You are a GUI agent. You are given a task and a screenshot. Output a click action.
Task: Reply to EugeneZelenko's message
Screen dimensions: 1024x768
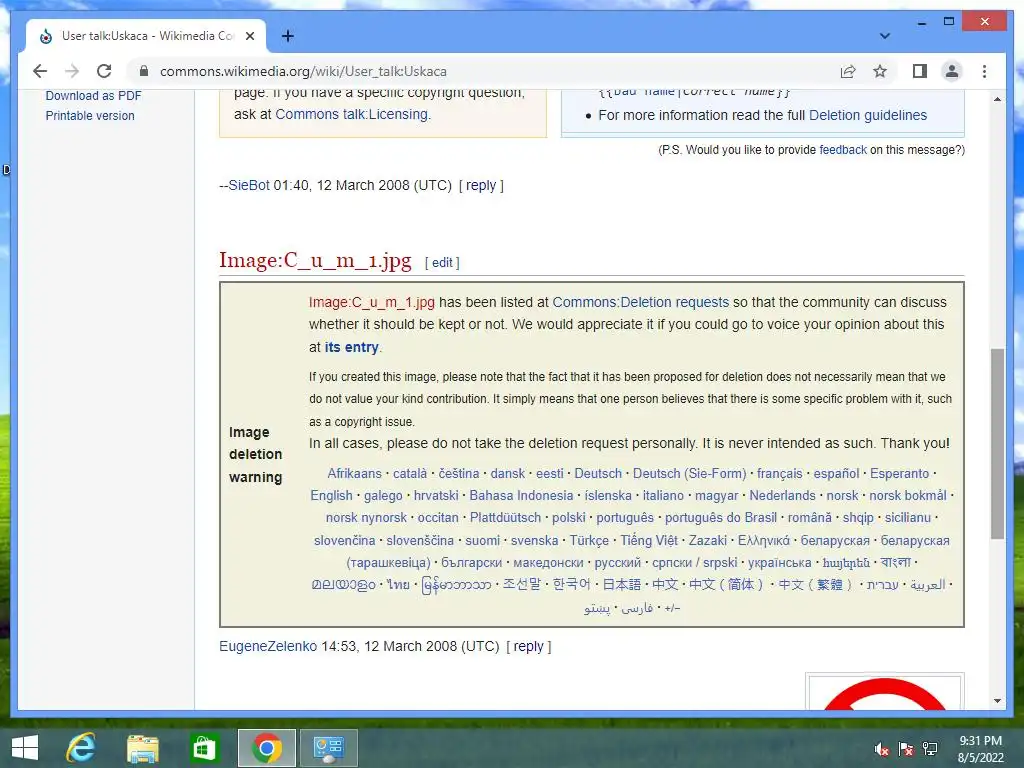[x=529, y=647]
